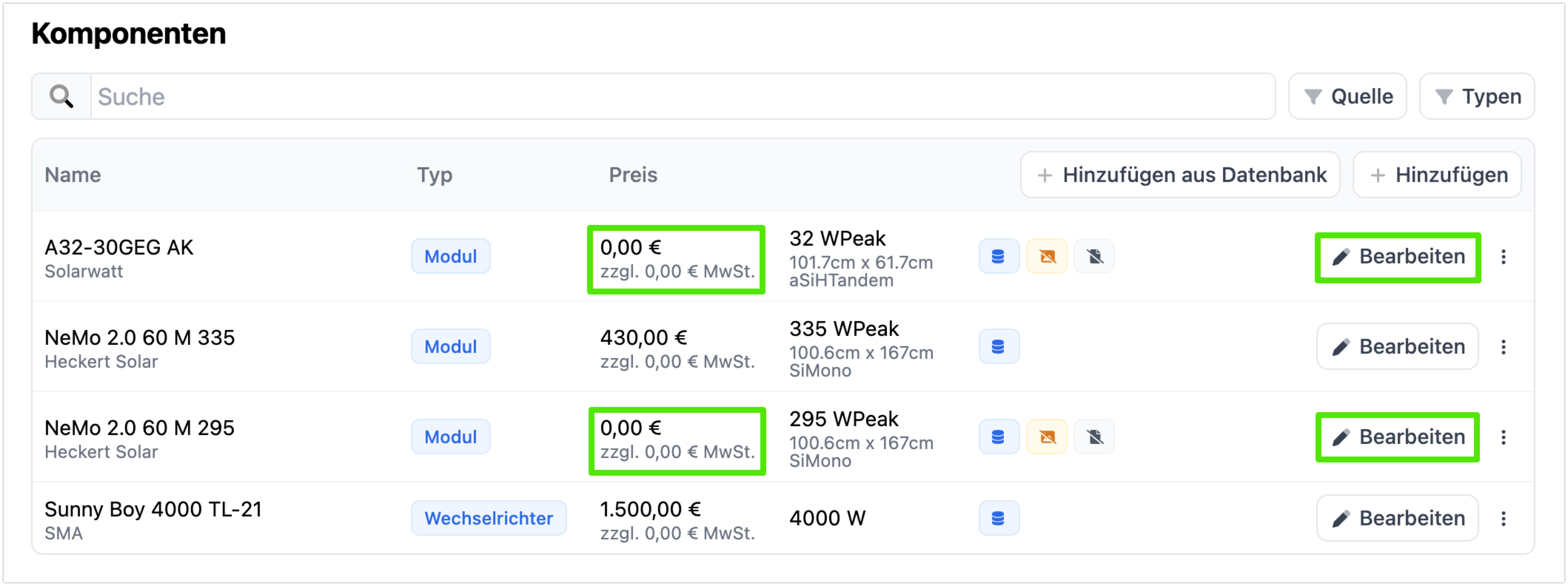Click orange no-image icon for NeMo 295

(x=1046, y=437)
